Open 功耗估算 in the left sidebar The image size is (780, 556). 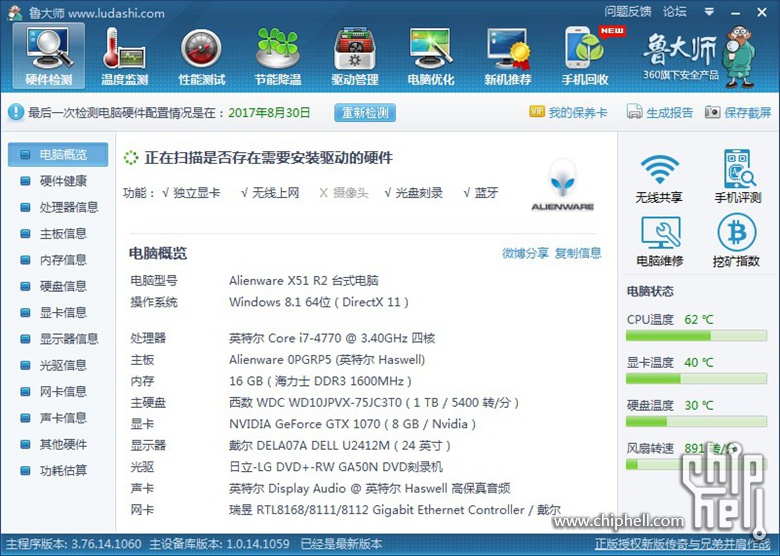point(63,470)
